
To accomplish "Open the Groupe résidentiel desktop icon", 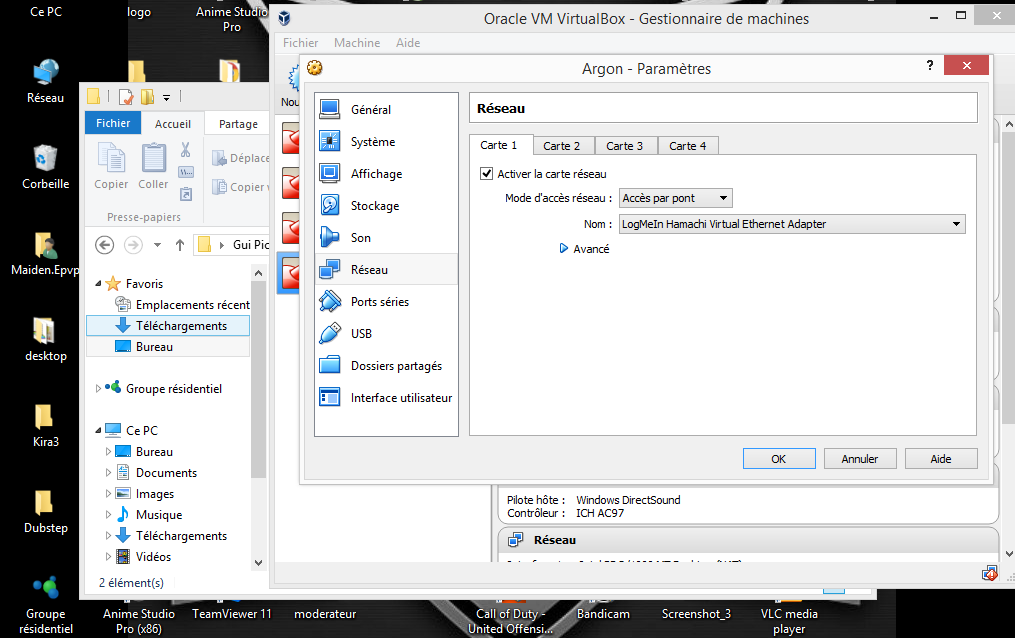I will [45, 605].
